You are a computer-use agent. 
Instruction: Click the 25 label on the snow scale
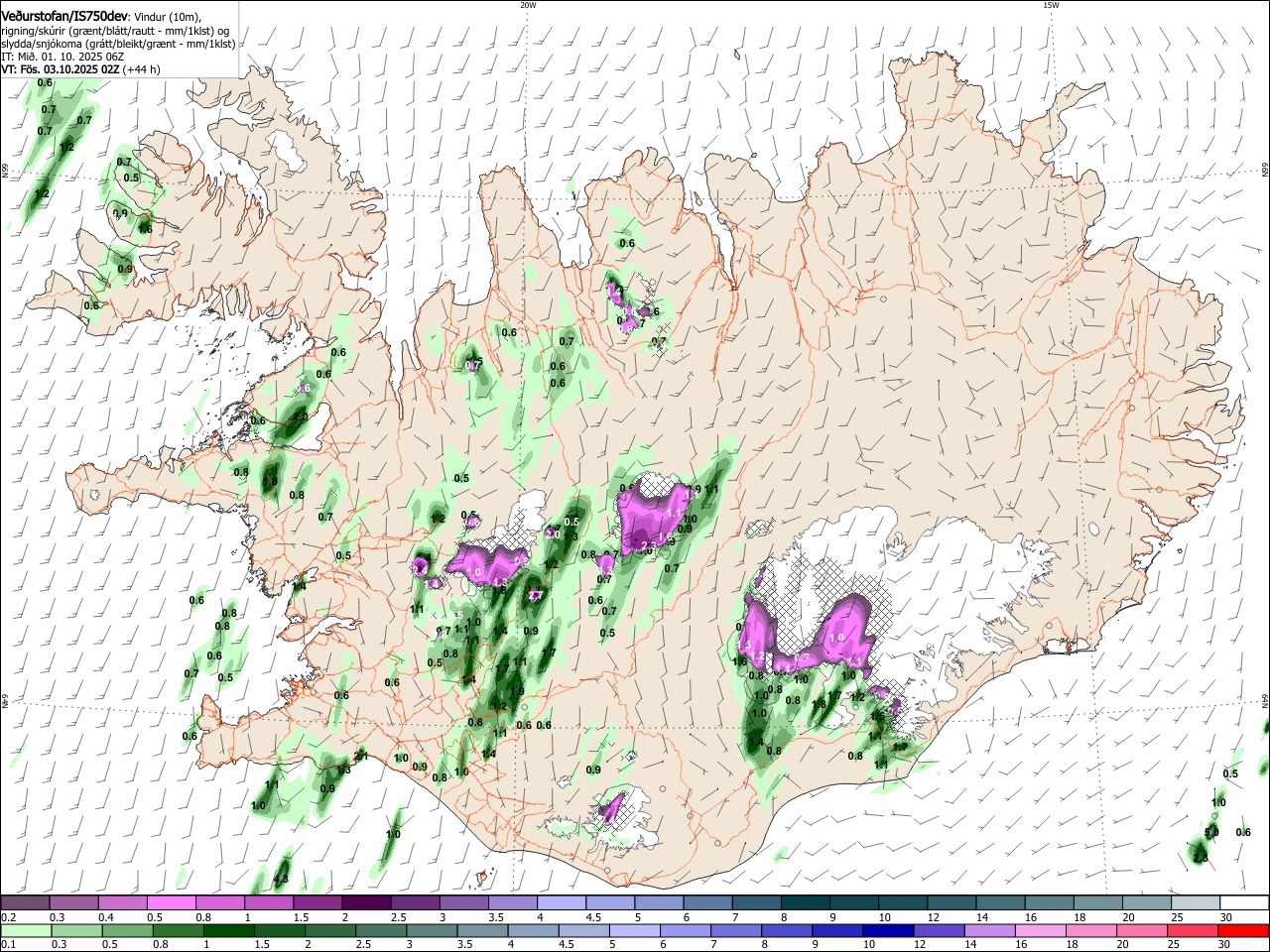(1178, 917)
